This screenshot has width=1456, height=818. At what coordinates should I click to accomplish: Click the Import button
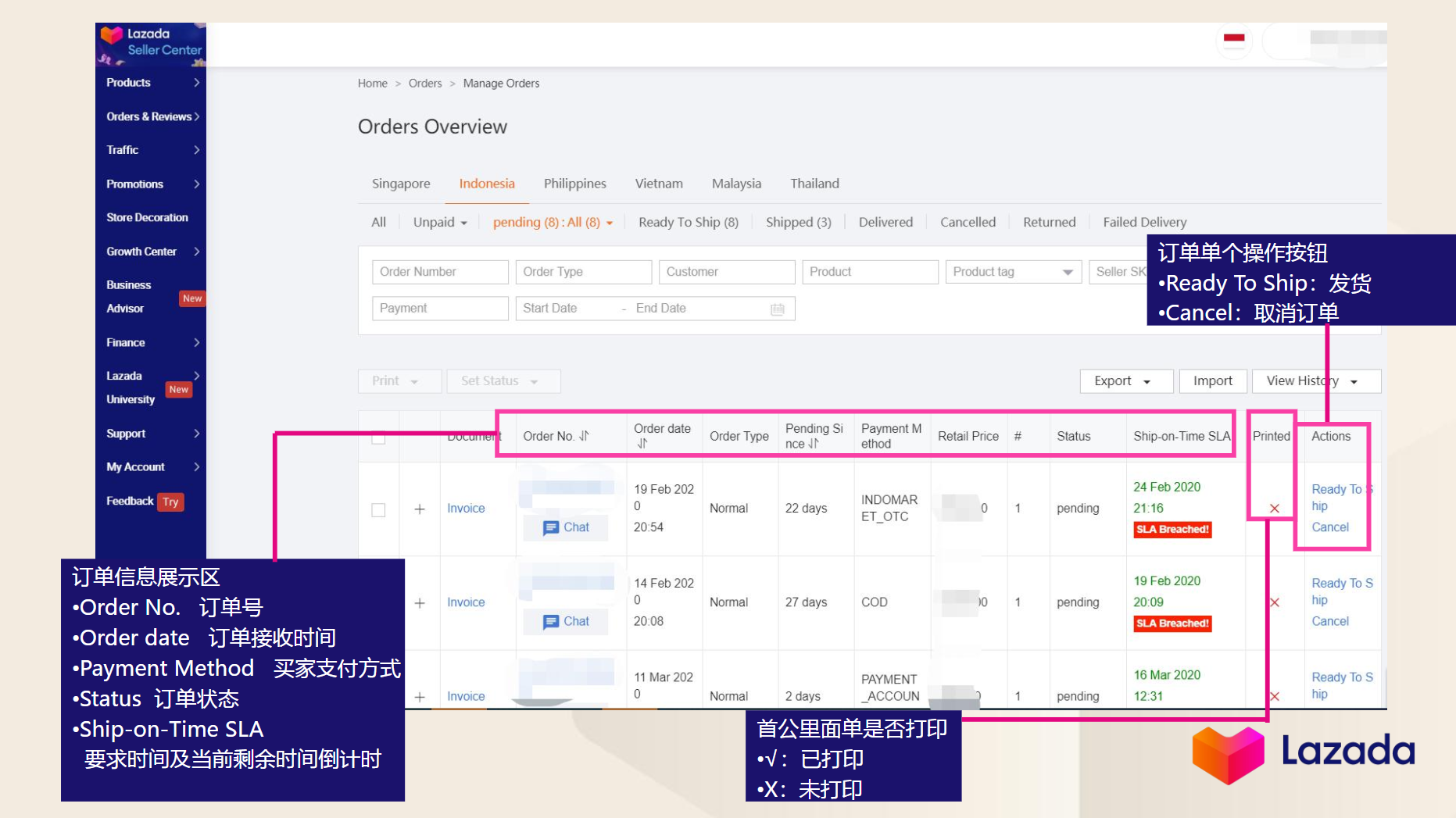(x=1213, y=381)
